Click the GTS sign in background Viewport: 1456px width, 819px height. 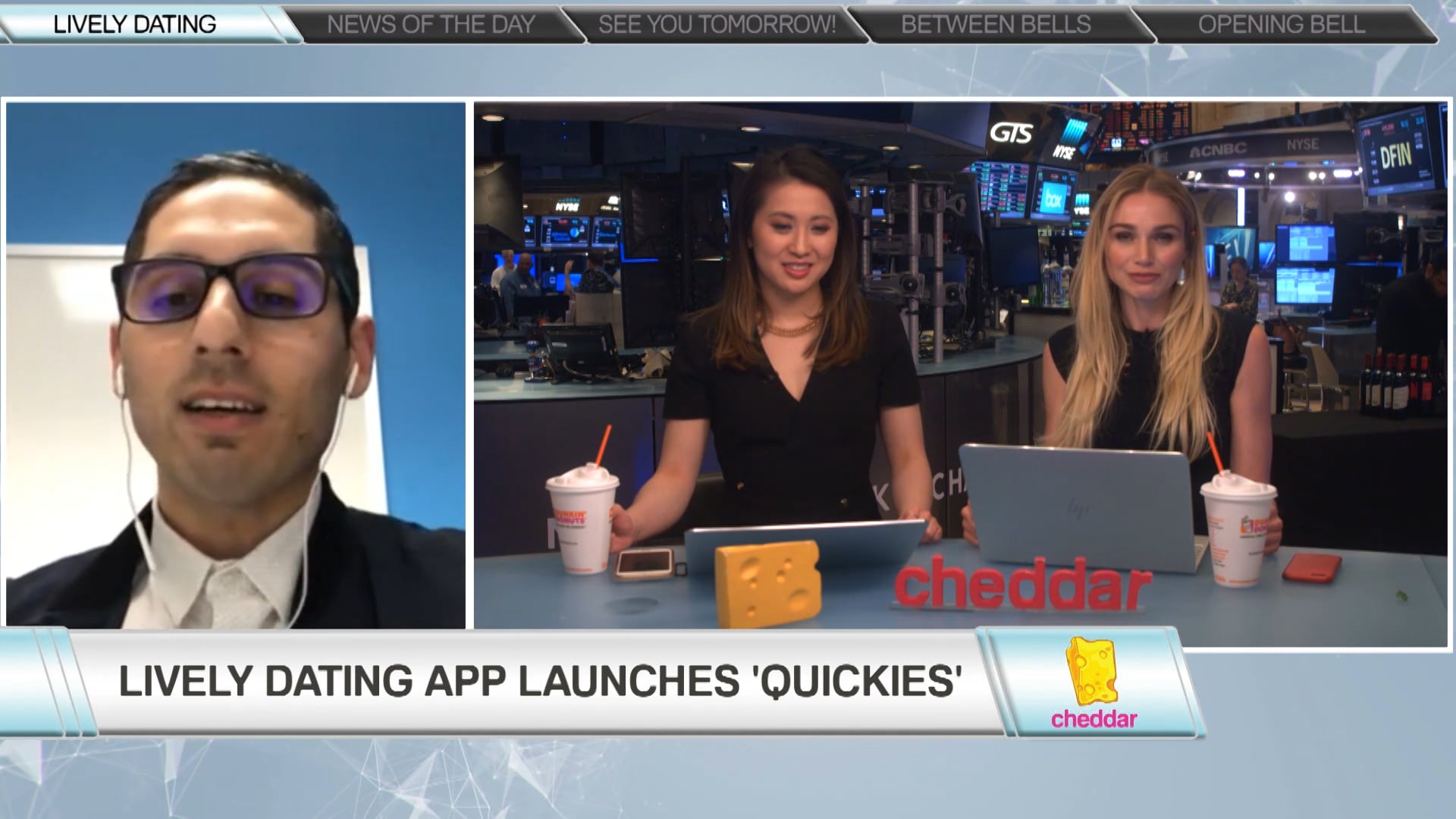tap(1011, 134)
